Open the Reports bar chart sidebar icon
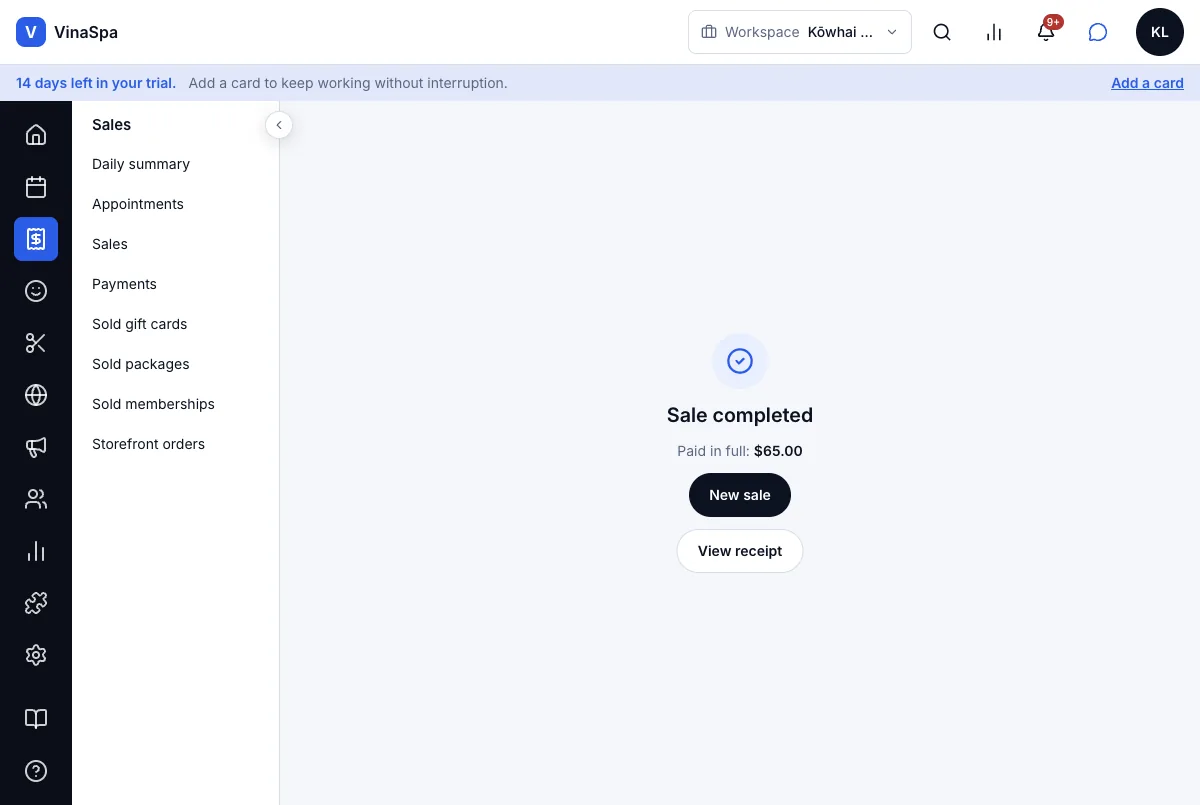 pyautogui.click(x=36, y=551)
